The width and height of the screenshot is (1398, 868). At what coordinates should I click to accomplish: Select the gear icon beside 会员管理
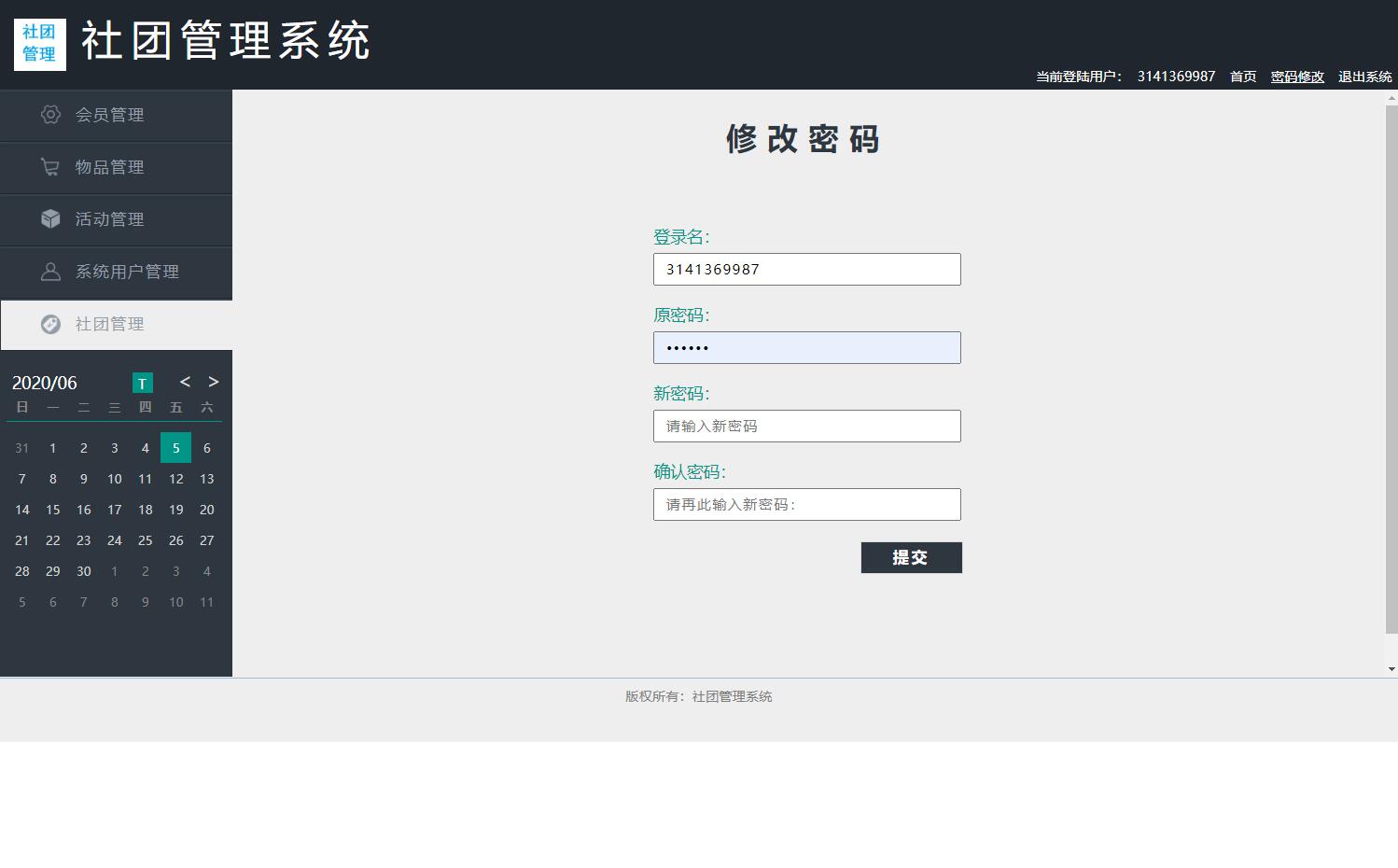click(x=50, y=114)
